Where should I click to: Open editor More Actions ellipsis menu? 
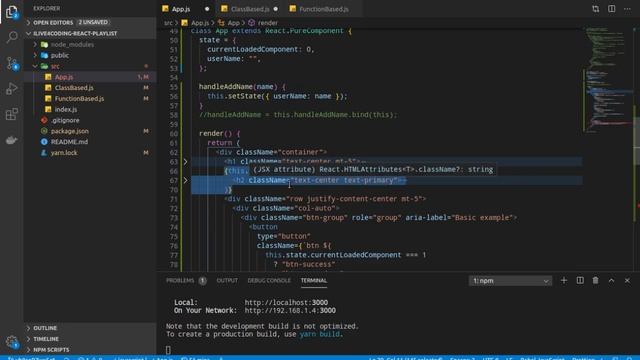click(627, 9)
